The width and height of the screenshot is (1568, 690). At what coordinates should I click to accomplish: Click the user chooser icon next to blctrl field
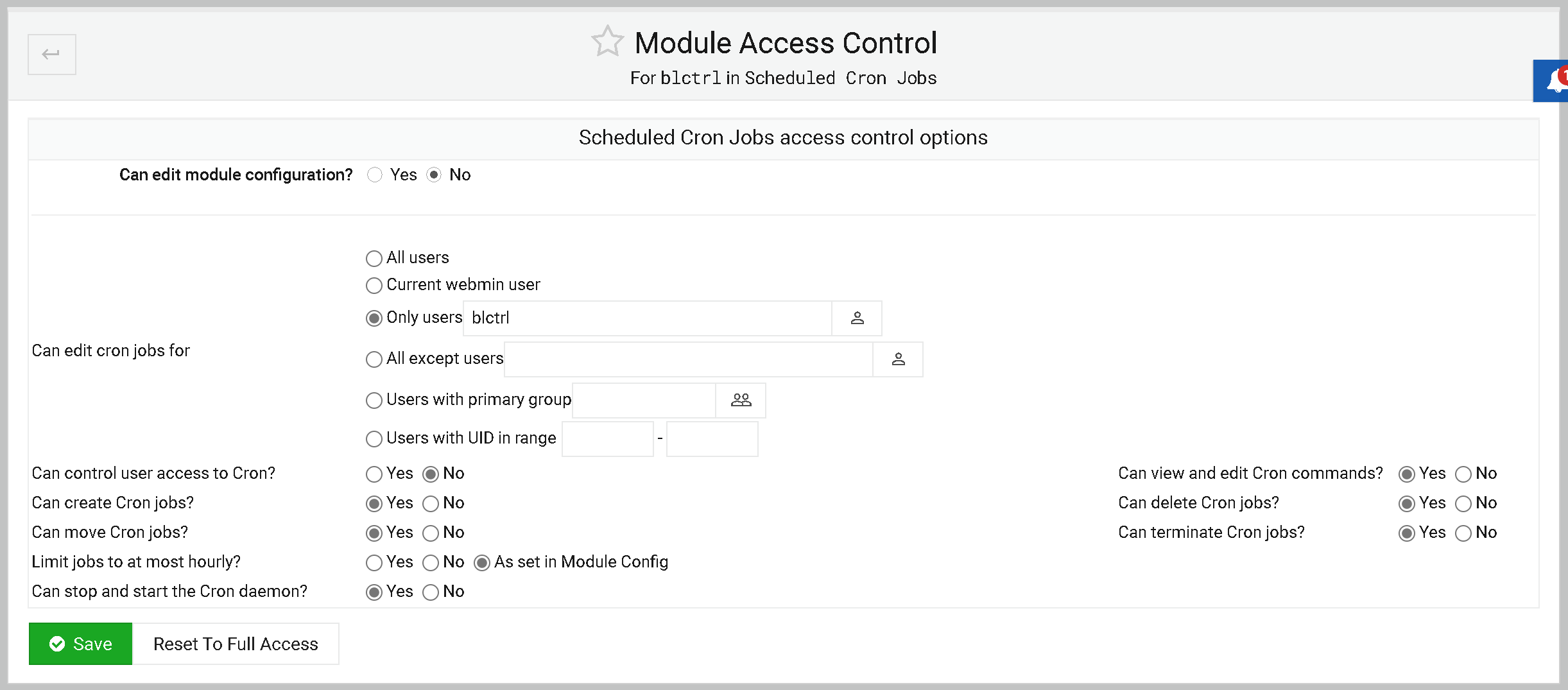[857, 318]
